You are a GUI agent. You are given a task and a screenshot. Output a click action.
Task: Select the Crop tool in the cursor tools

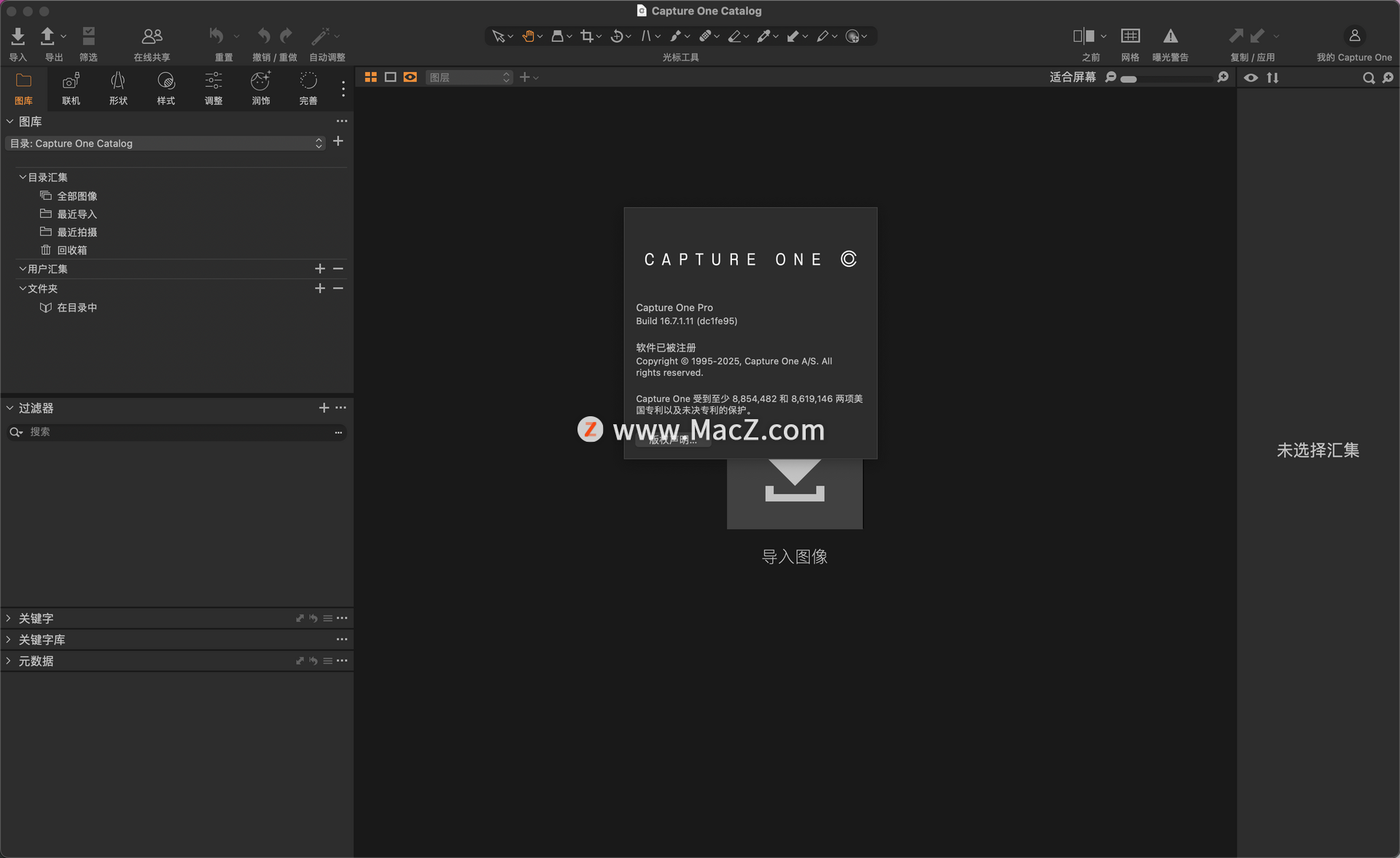[x=586, y=36]
